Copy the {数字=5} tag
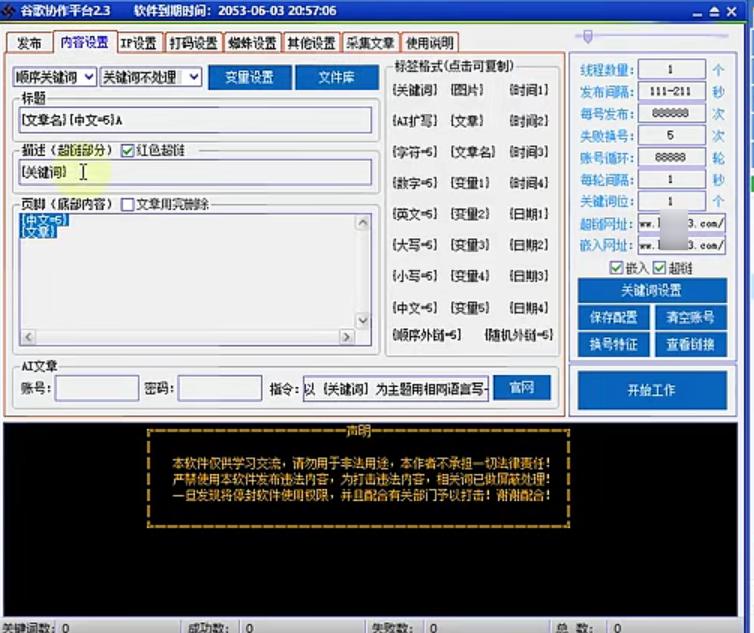Viewport: 754px width, 633px height. click(415, 183)
